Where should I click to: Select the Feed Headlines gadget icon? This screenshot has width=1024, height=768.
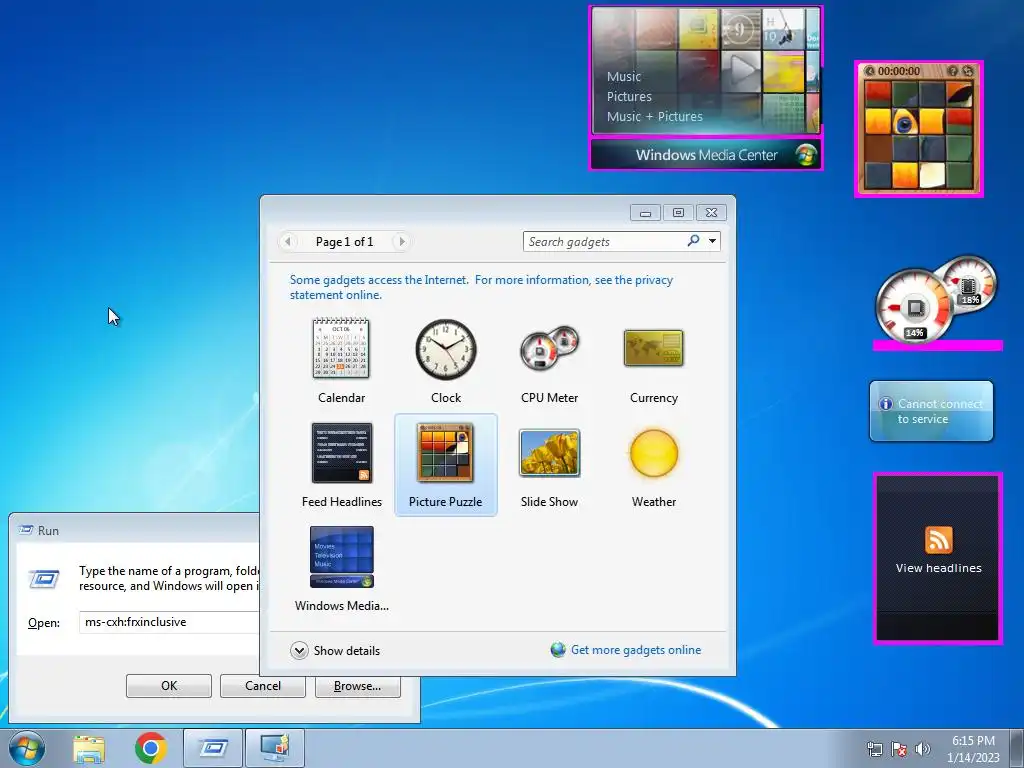pyautogui.click(x=342, y=453)
